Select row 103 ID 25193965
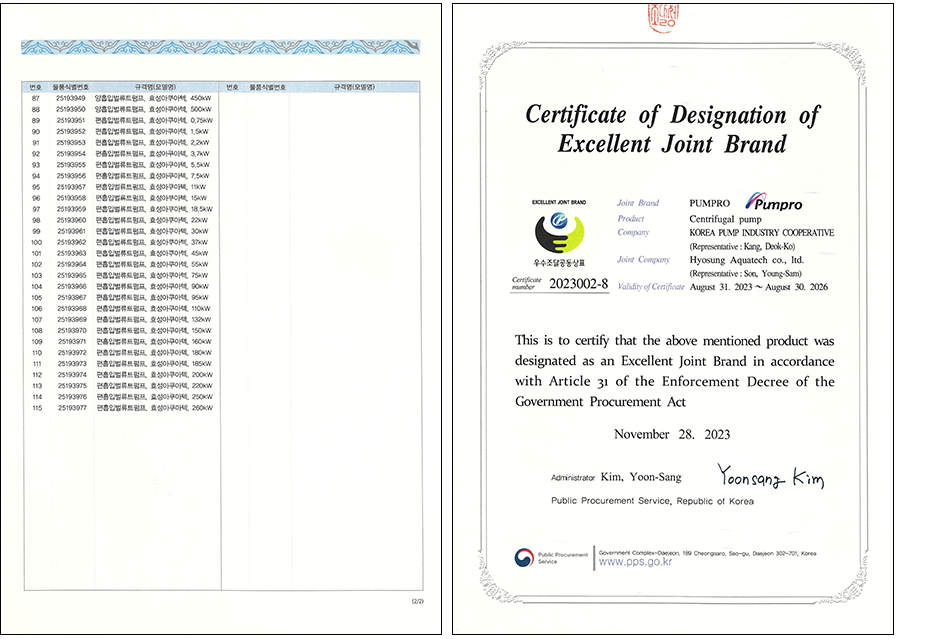Screen dimensions: 936x639 pyautogui.click(x=71, y=275)
